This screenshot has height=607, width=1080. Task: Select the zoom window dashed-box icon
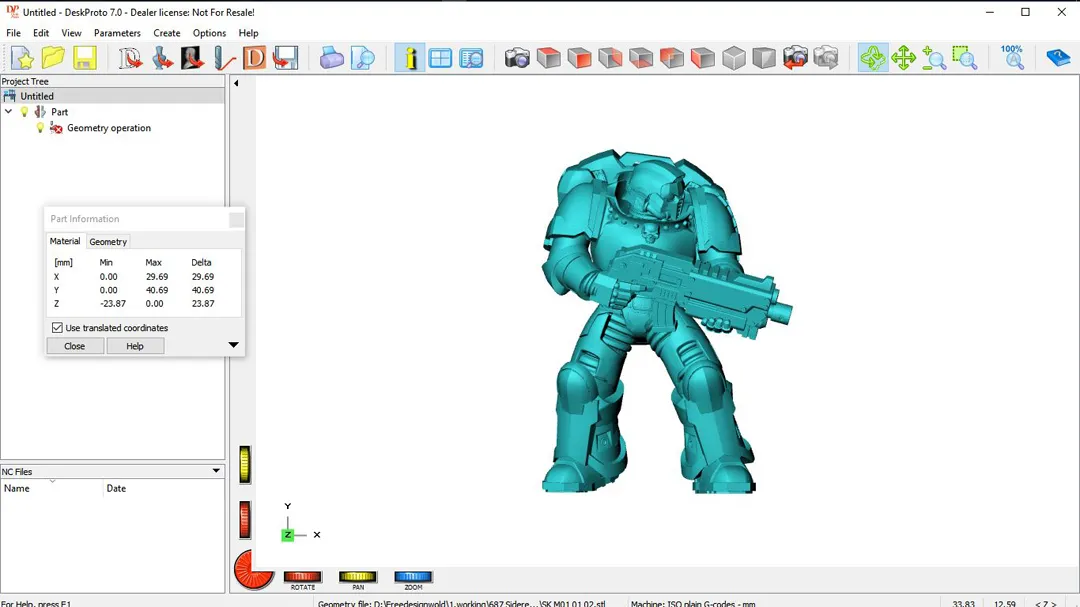pyautogui.click(x=965, y=58)
